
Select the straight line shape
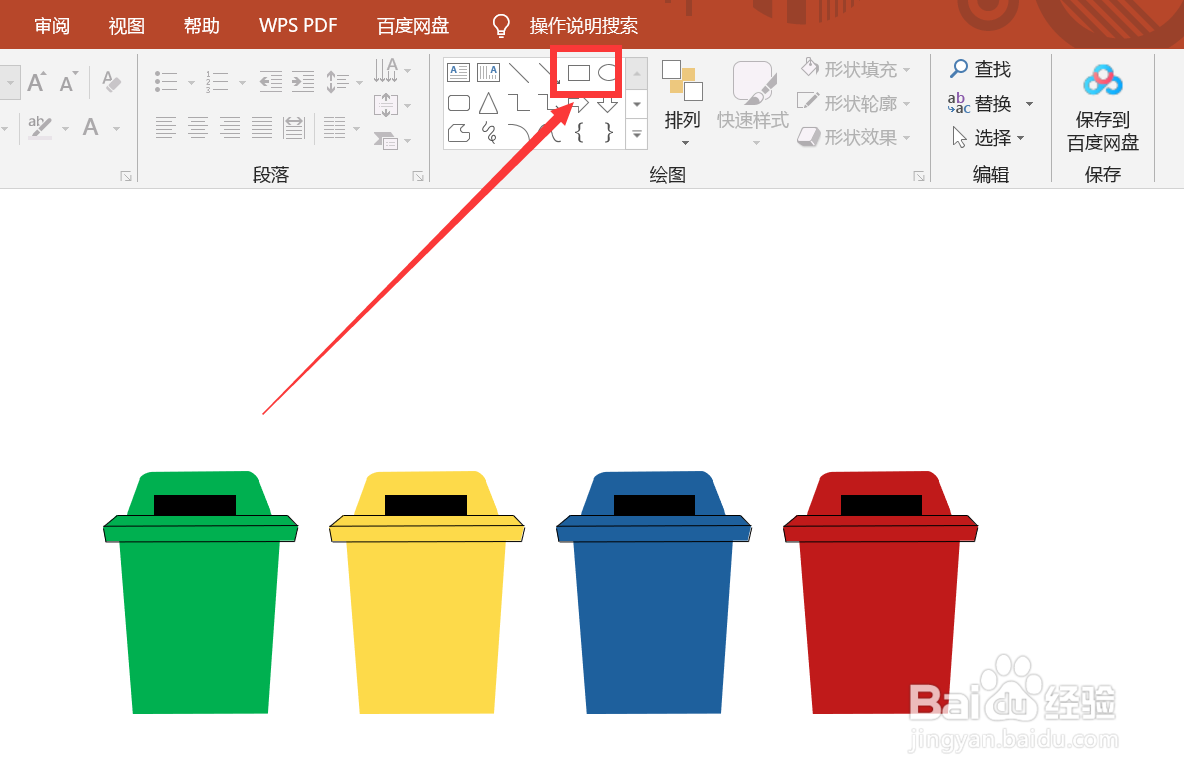pos(519,72)
